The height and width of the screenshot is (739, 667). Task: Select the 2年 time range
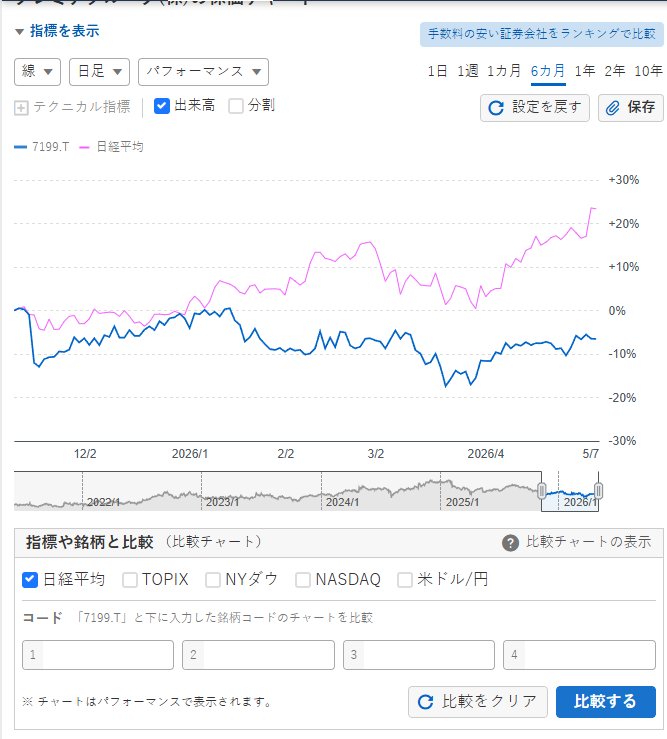(615, 71)
